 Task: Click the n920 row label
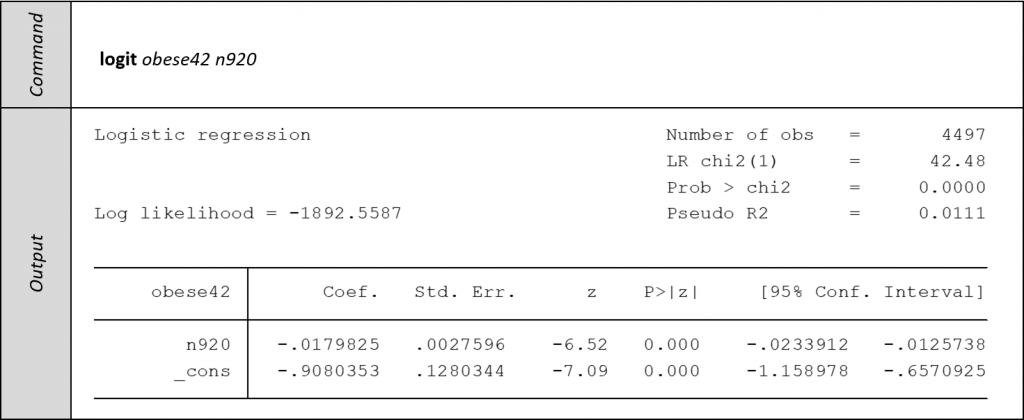(208, 344)
